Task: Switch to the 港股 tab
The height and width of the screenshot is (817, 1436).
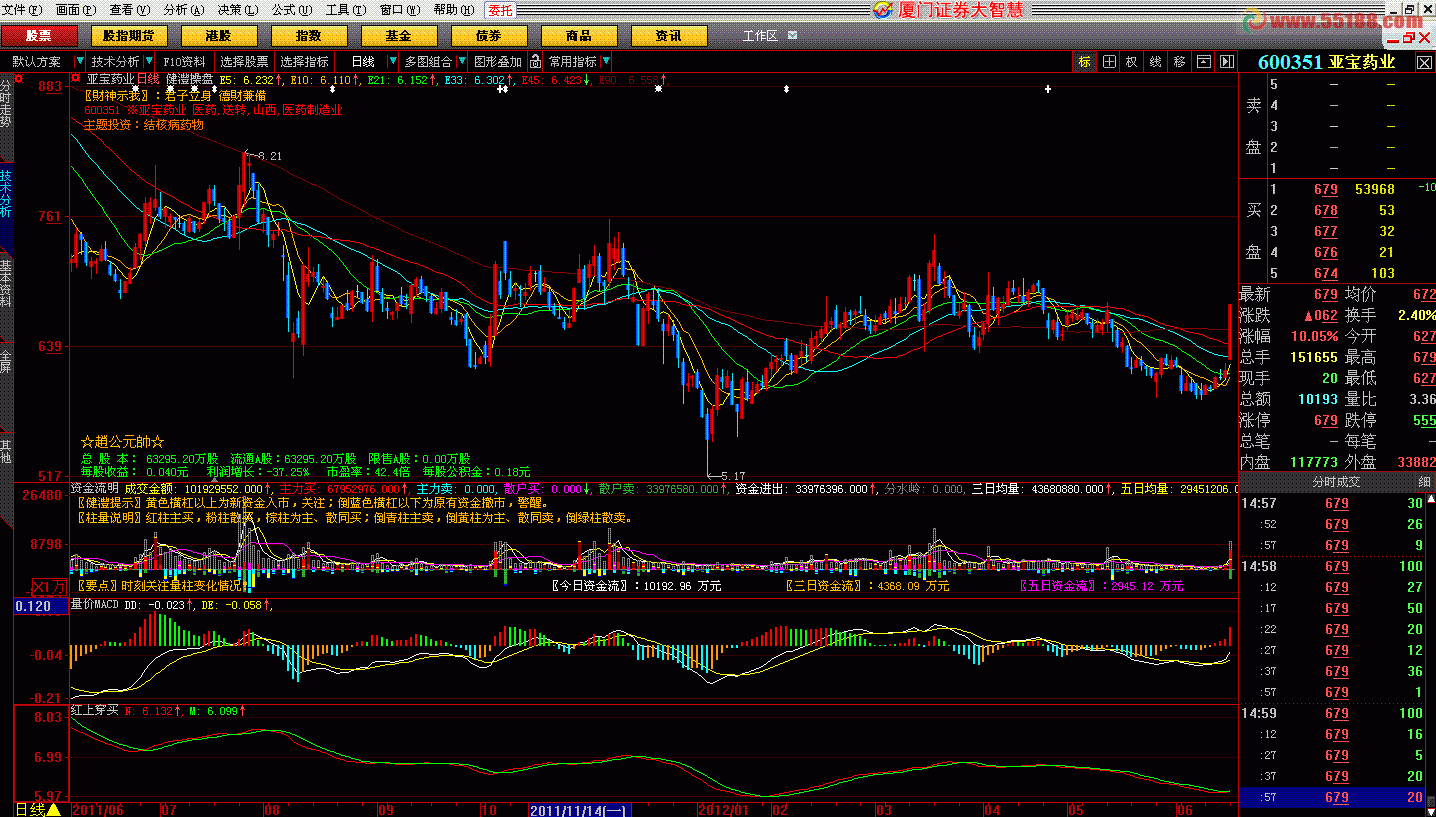Action: pyautogui.click(x=218, y=36)
